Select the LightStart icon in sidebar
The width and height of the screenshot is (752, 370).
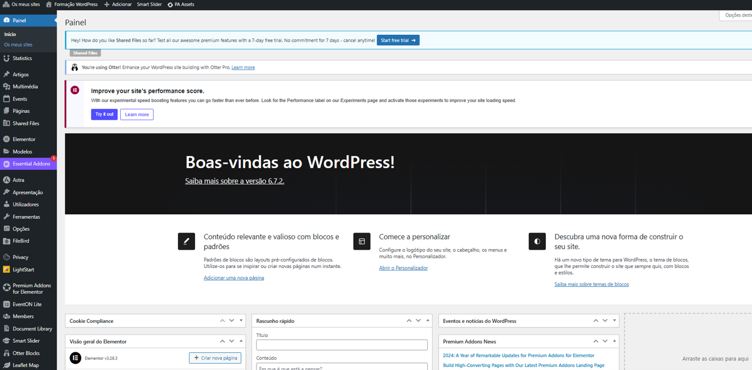tap(6, 270)
